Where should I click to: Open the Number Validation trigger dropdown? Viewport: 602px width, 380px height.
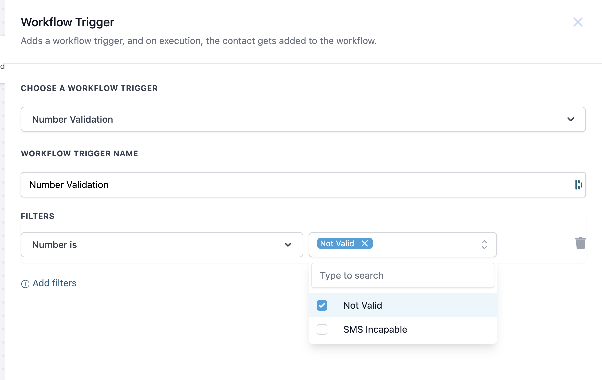click(303, 119)
